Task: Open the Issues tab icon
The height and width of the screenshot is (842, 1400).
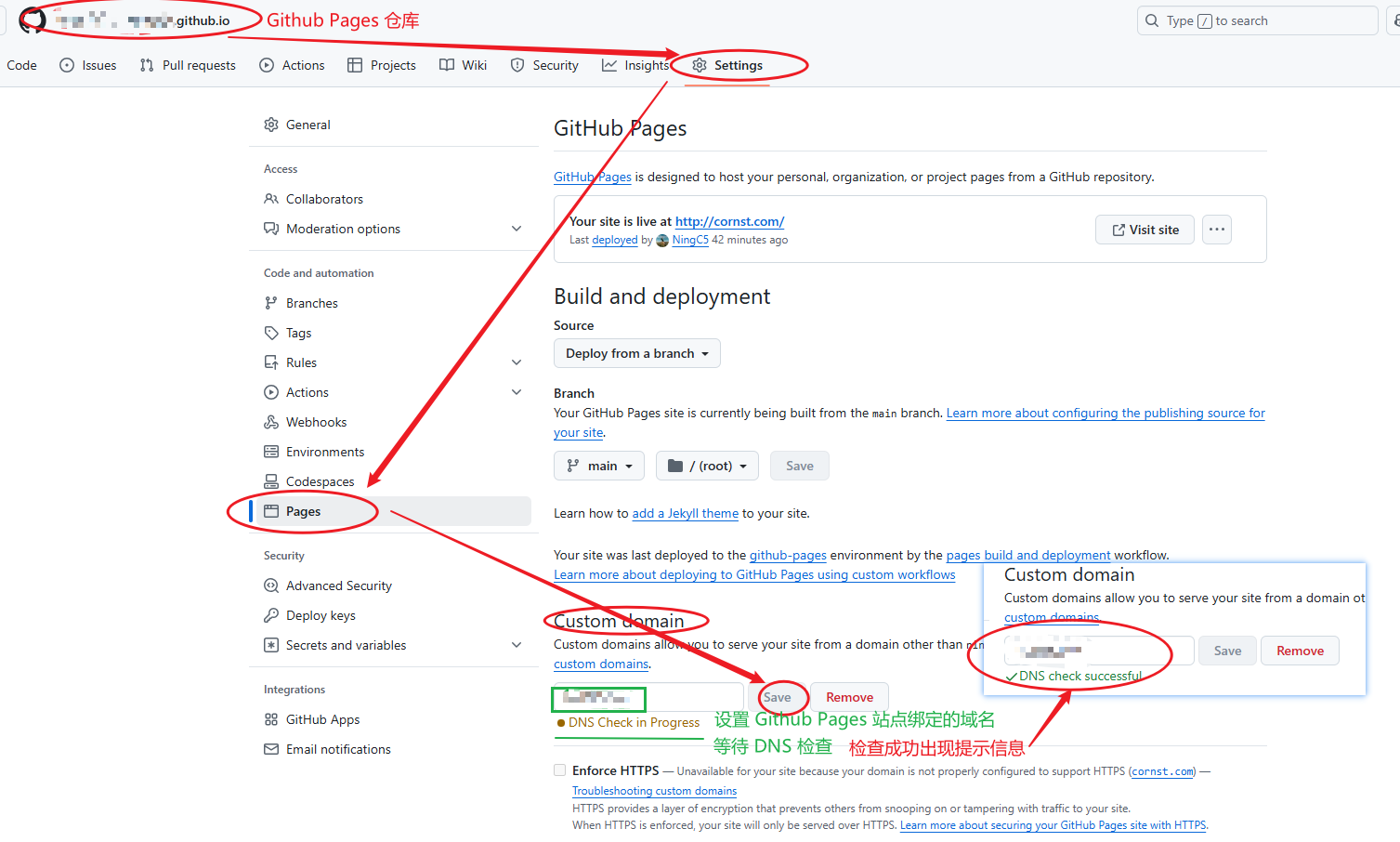Action: [x=67, y=65]
